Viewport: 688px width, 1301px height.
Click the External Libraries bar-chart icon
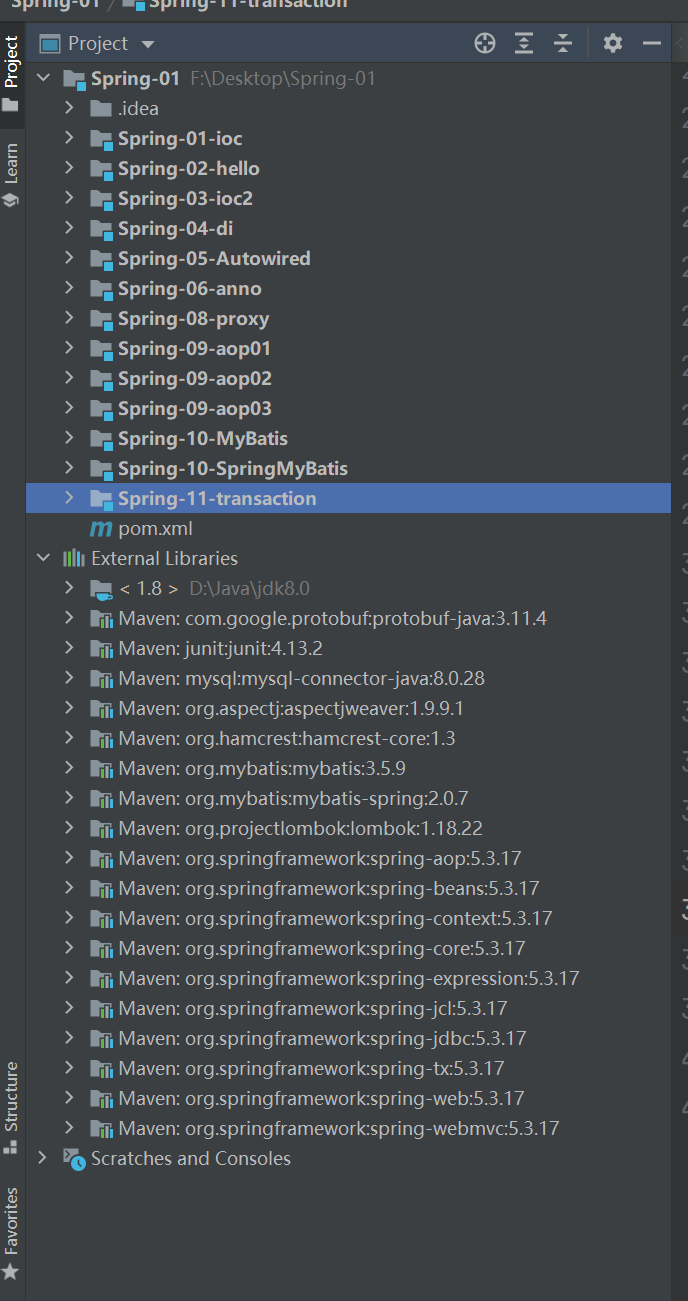click(74, 558)
